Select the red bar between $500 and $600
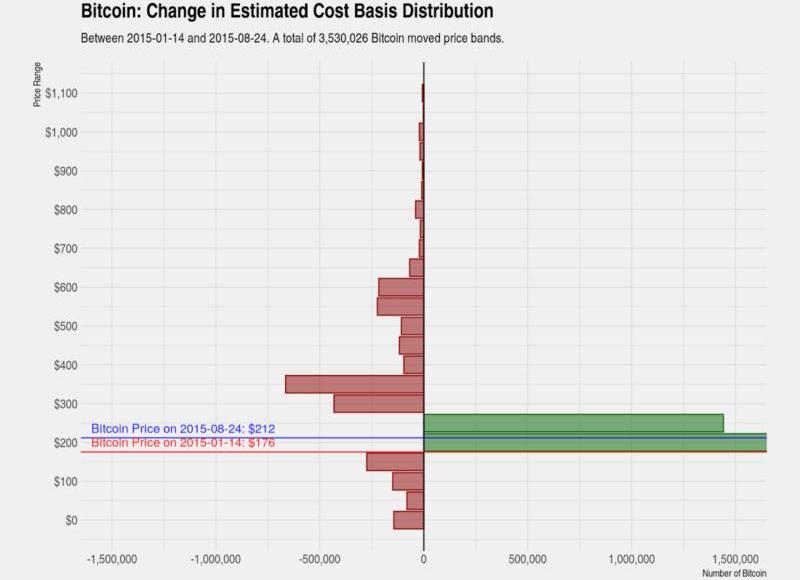 (x=401, y=307)
